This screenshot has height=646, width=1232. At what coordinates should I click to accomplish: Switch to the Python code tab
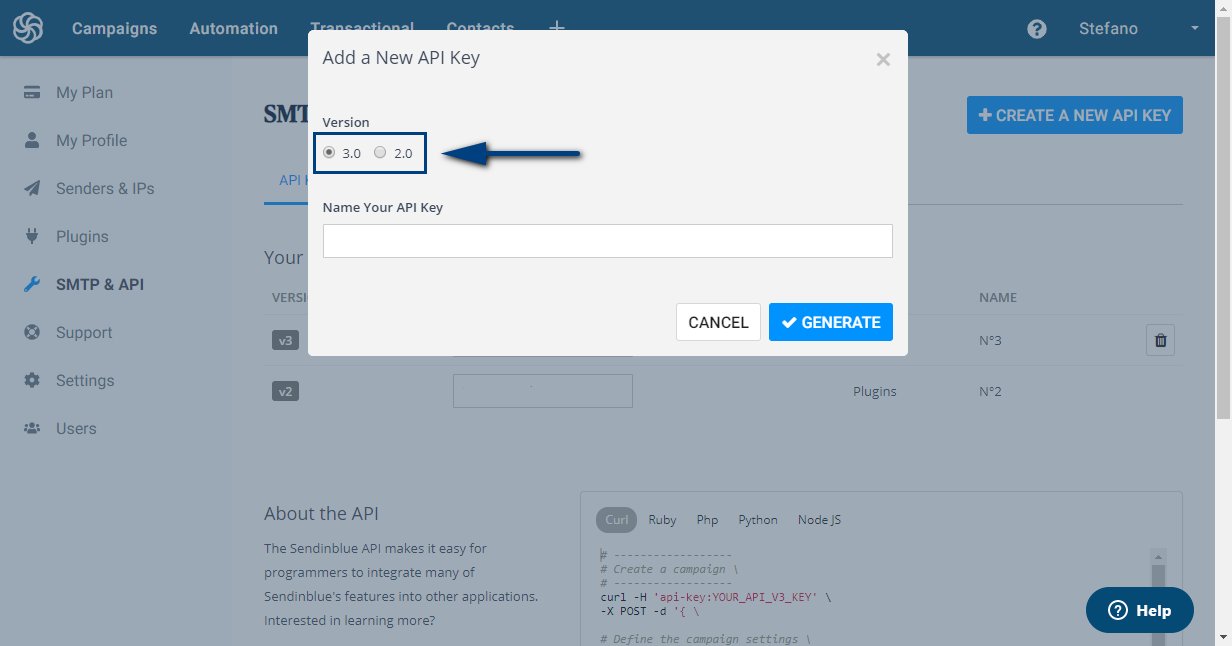pos(757,519)
